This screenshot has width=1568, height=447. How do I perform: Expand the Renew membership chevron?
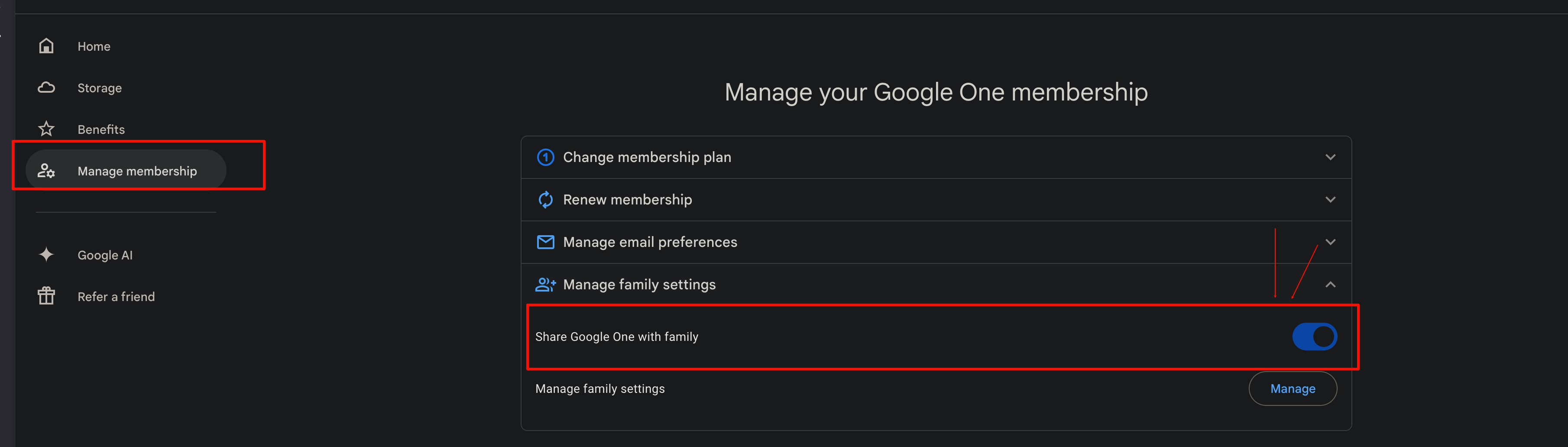tap(1331, 200)
